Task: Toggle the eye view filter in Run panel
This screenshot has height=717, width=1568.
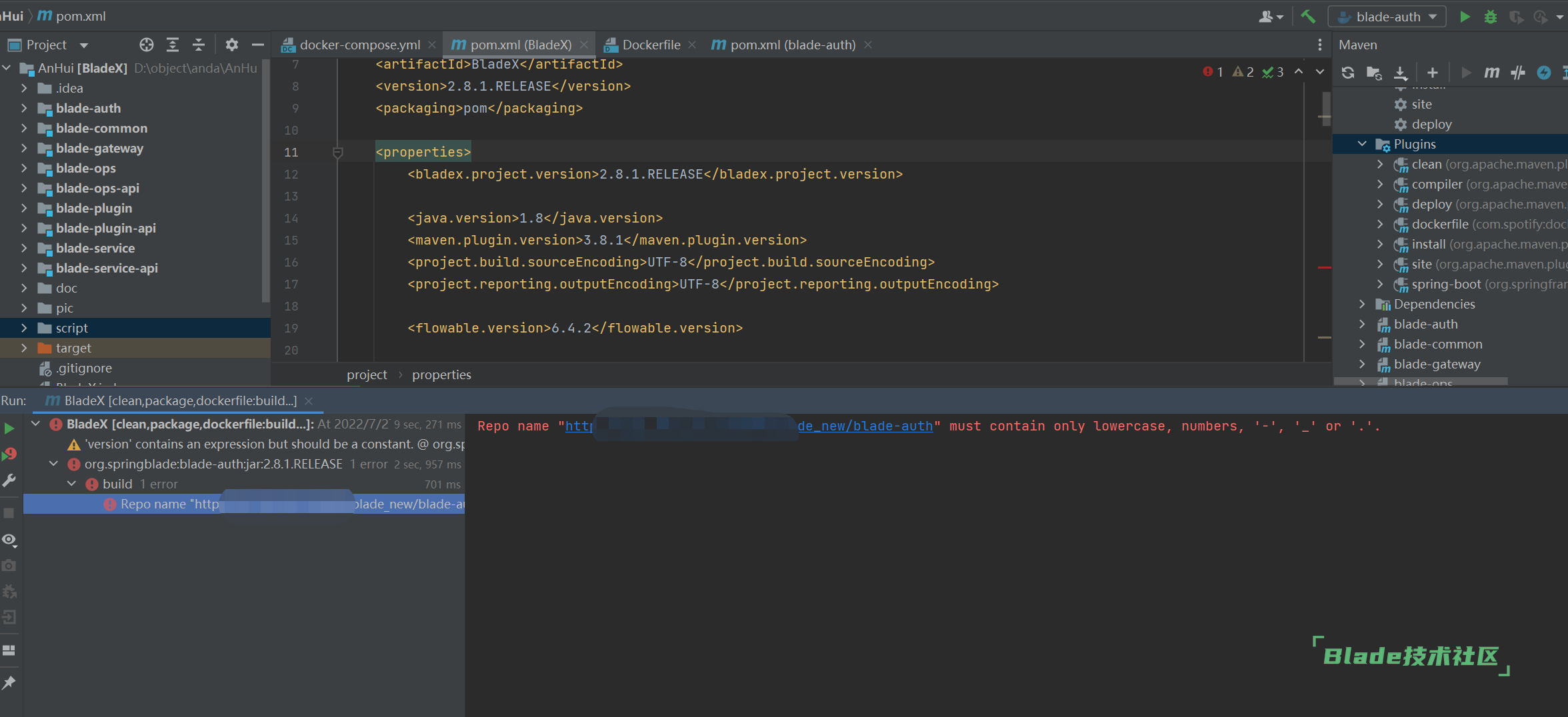Action: pyautogui.click(x=9, y=539)
